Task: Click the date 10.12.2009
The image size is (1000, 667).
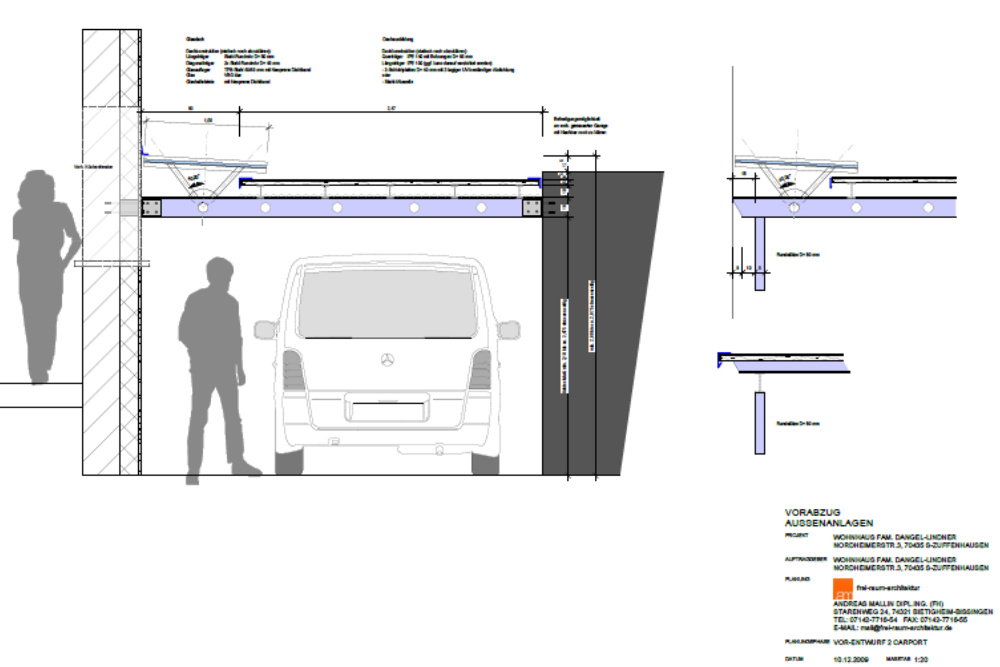Action: pyautogui.click(x=852, y=660)
